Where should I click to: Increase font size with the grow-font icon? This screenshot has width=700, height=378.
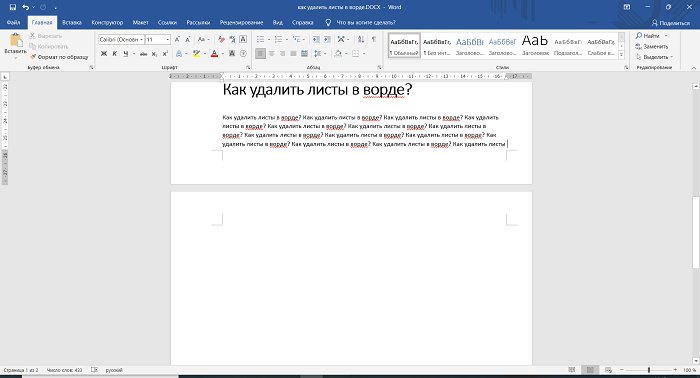click(x=177, y=40)
